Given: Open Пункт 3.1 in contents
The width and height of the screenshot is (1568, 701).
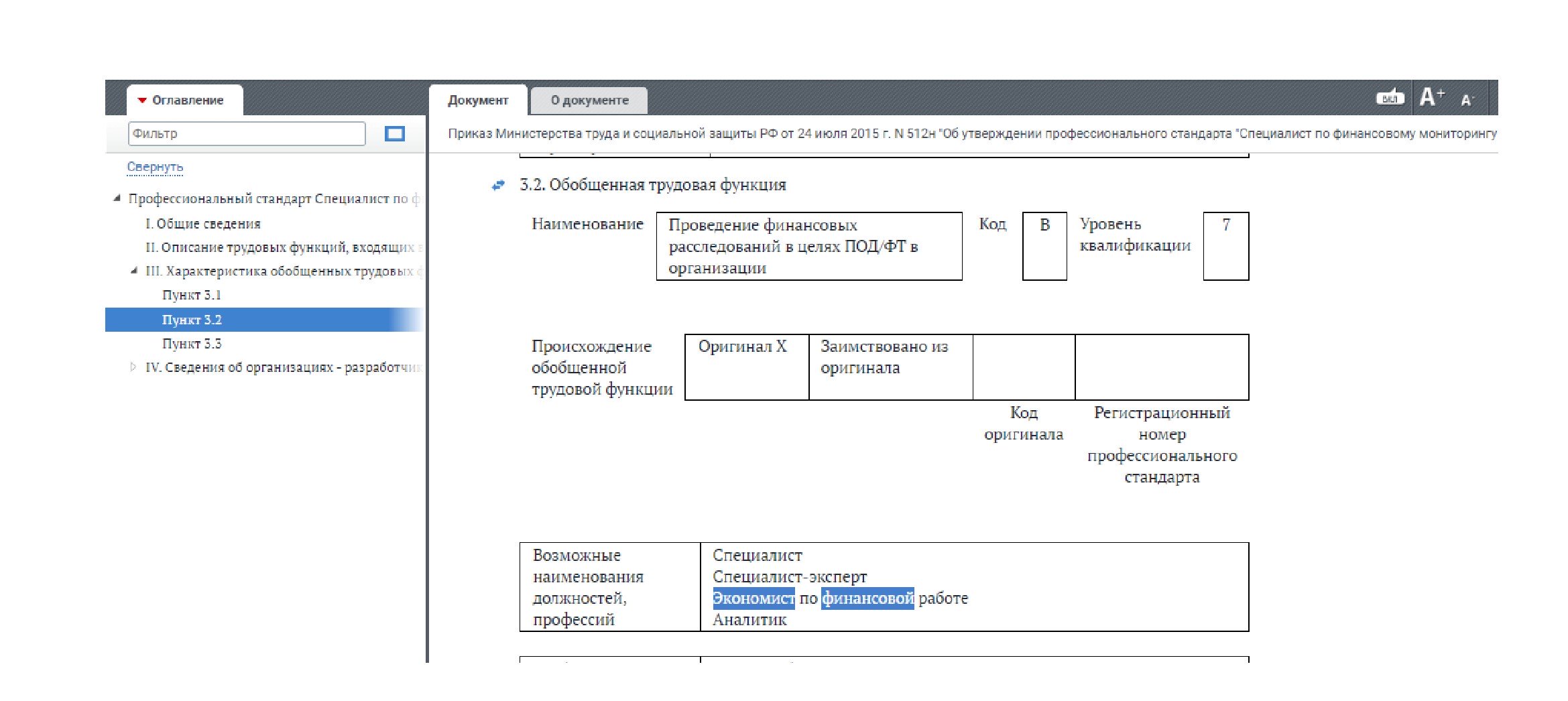Looking at the screenshot, I should click(192, 295).
